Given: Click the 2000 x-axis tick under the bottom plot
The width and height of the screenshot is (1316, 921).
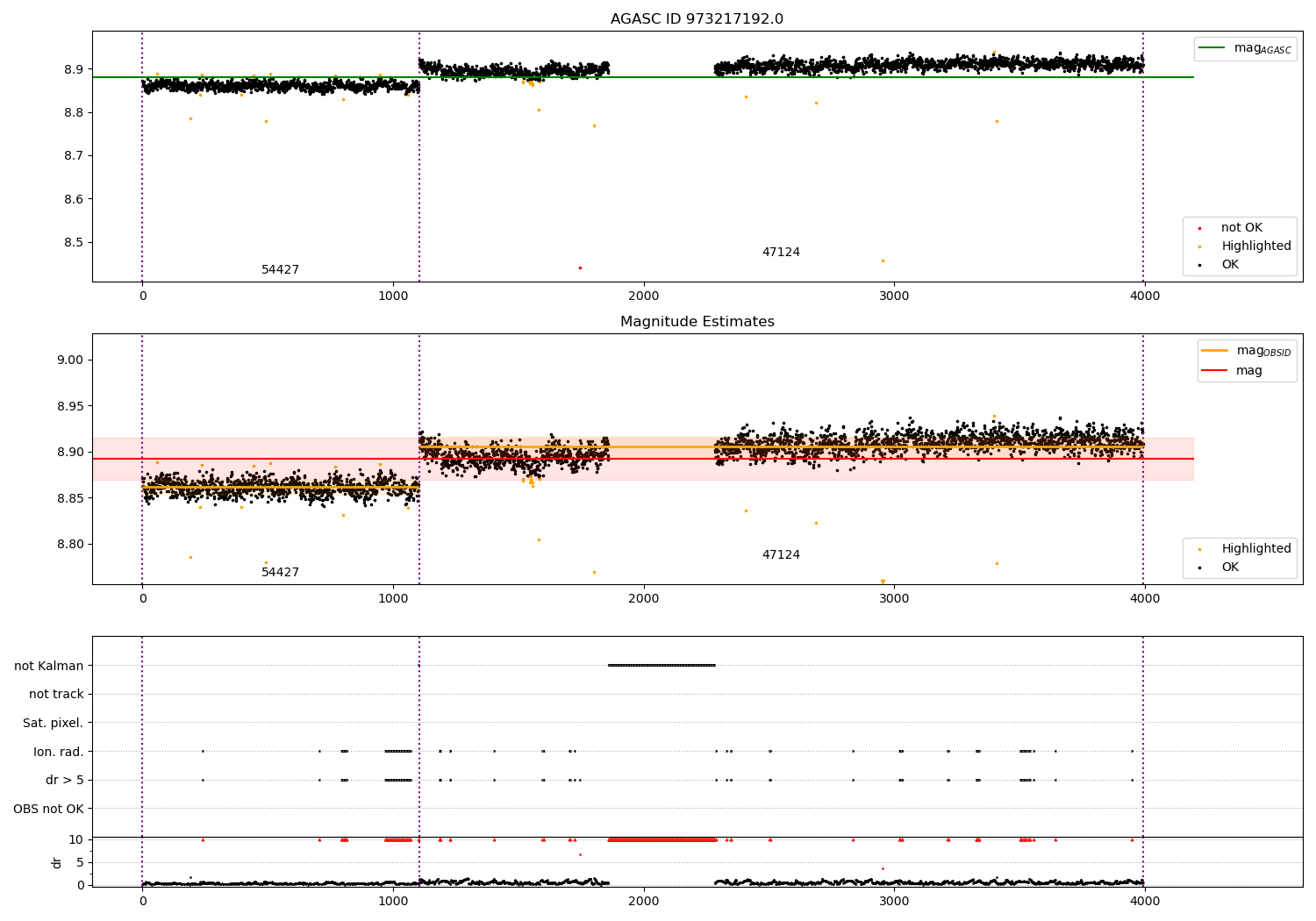Looking at the screenshot, I should 644,901.
